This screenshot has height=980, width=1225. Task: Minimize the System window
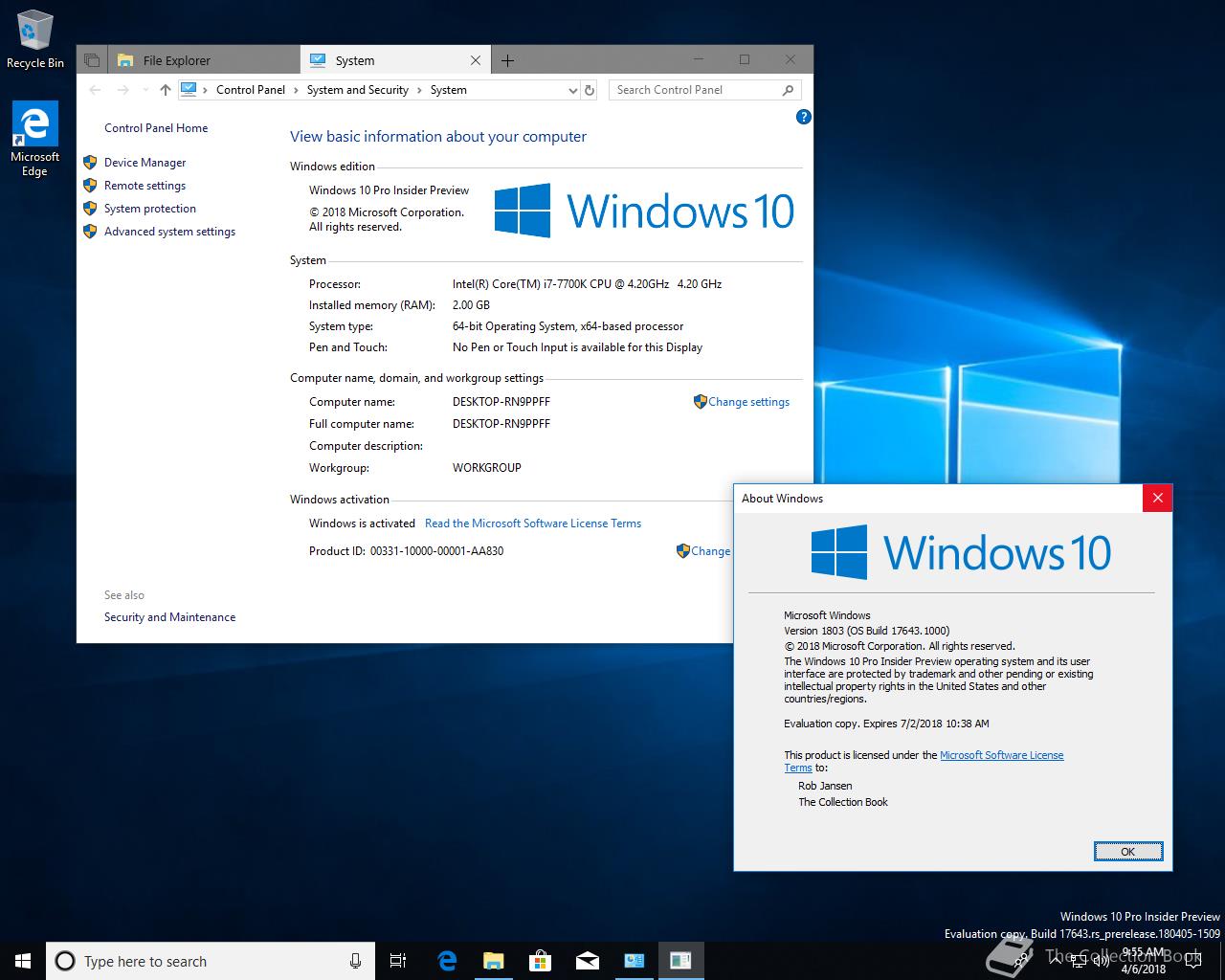pyautogui.click(x=700, y=59)
